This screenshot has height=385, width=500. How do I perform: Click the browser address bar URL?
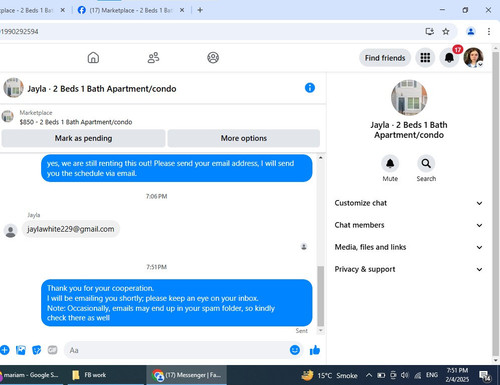(x=19, y=32)
